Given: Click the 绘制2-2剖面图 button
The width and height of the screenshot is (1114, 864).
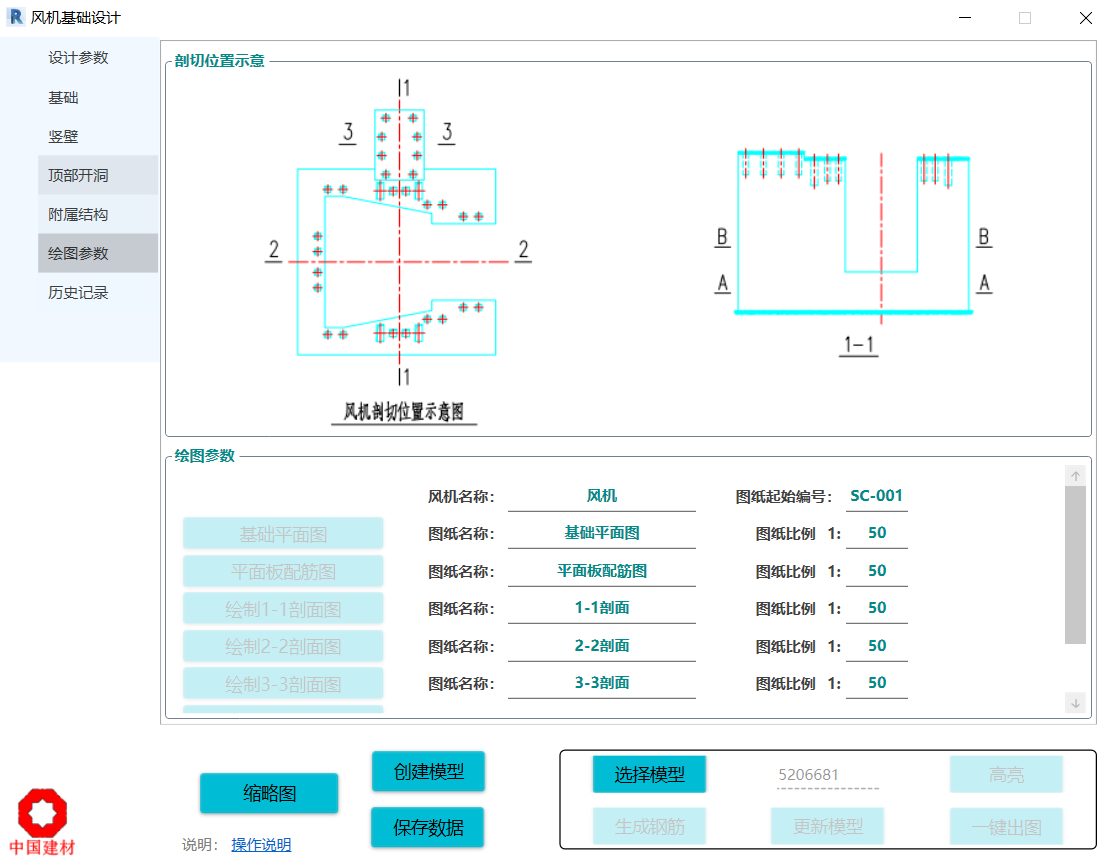Looking at the screenshot, I should click(283, 647).
